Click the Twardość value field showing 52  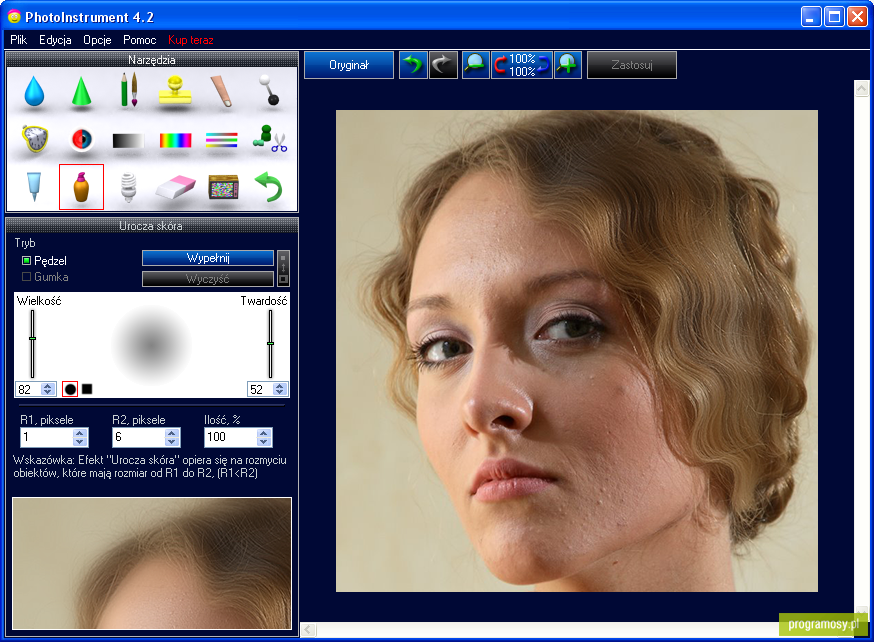(261, 389)
